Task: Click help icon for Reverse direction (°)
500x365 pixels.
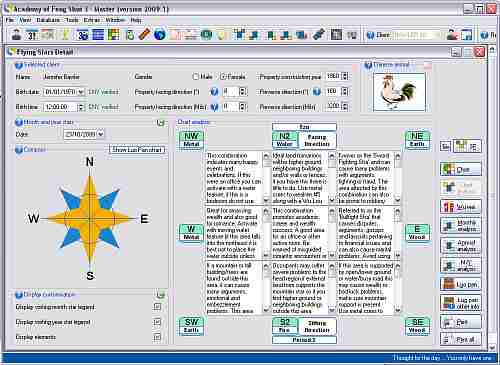Action: pos(317,91)
